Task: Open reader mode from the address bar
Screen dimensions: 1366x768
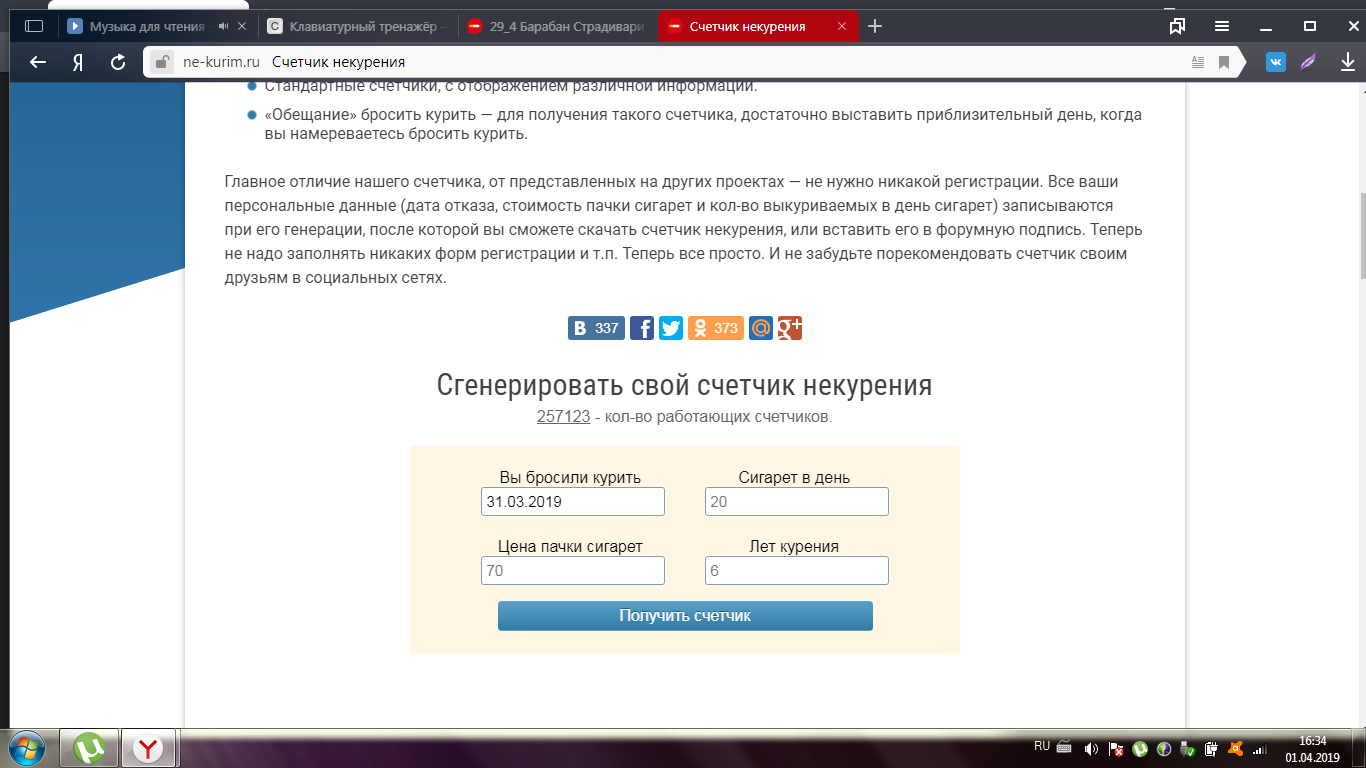Action: click(1198, 62)
